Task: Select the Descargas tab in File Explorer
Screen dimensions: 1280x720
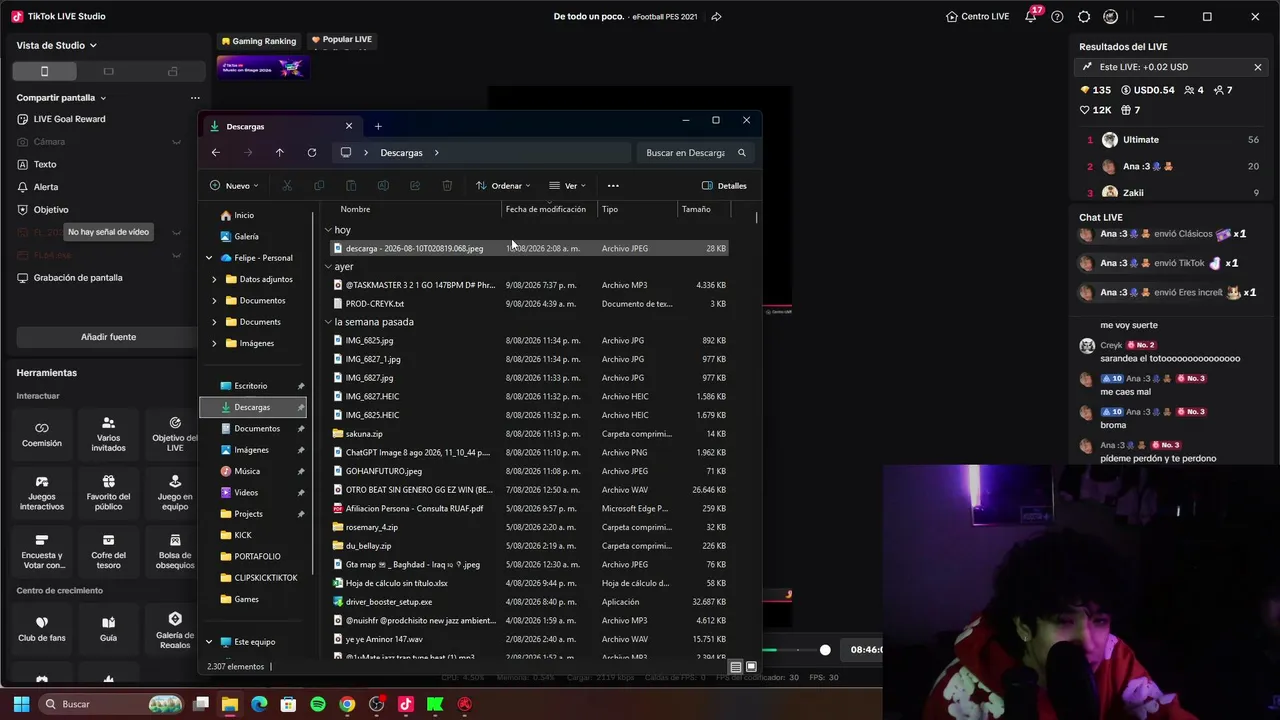Action: (x=282, y=126)
